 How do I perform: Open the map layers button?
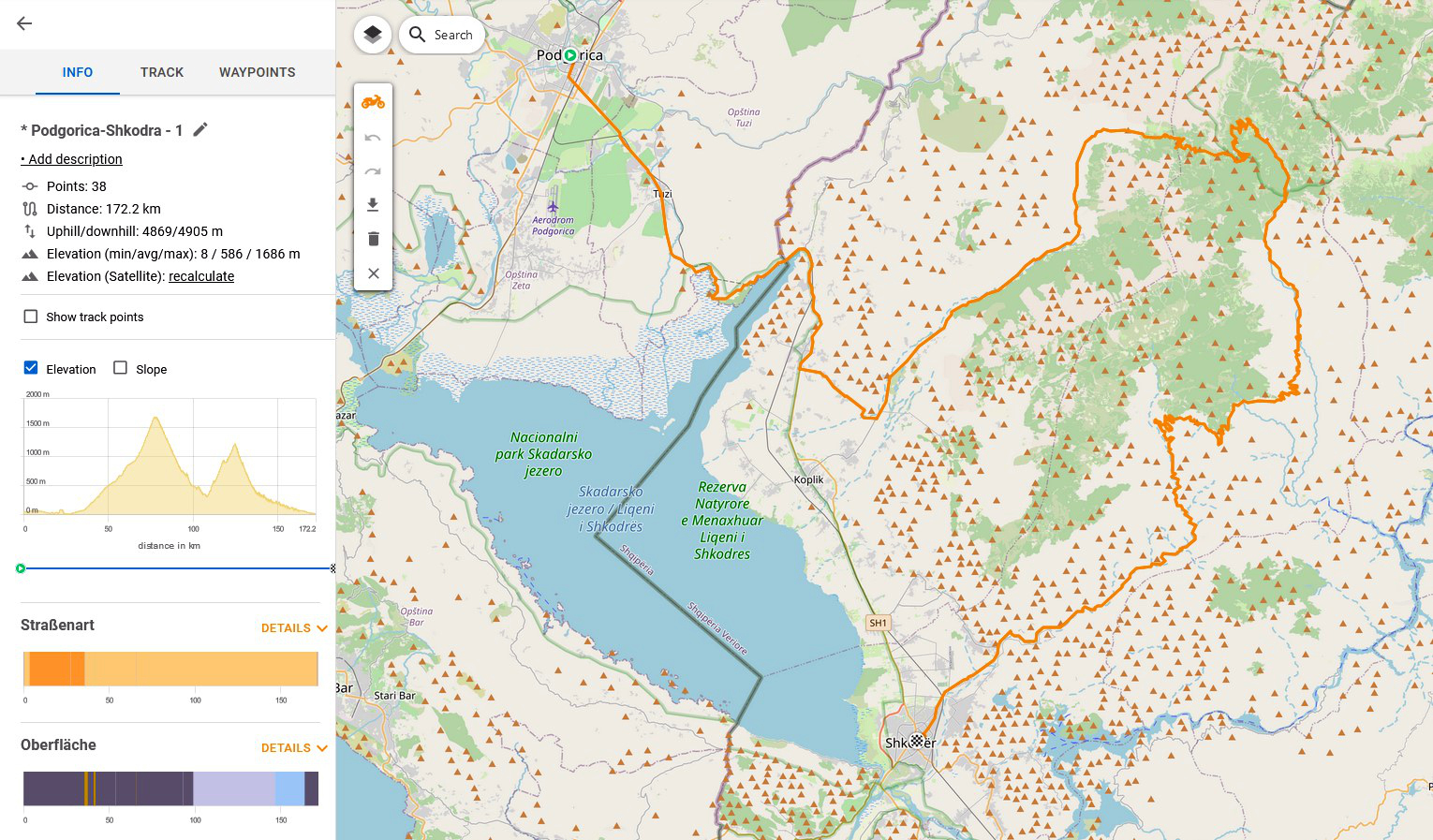click(x=373, y=36)
